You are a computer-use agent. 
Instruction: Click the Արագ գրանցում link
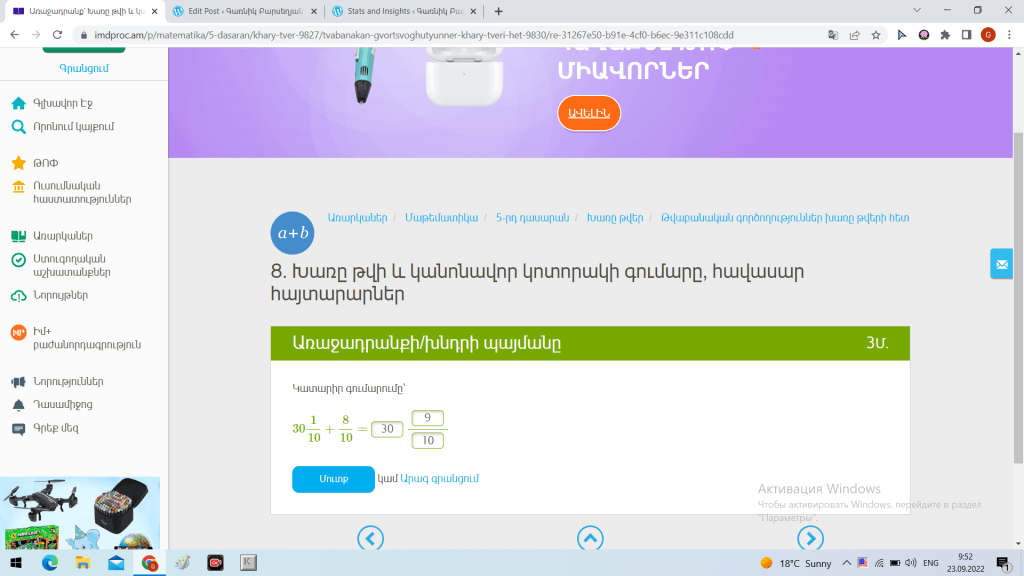[x=440, y=478]
